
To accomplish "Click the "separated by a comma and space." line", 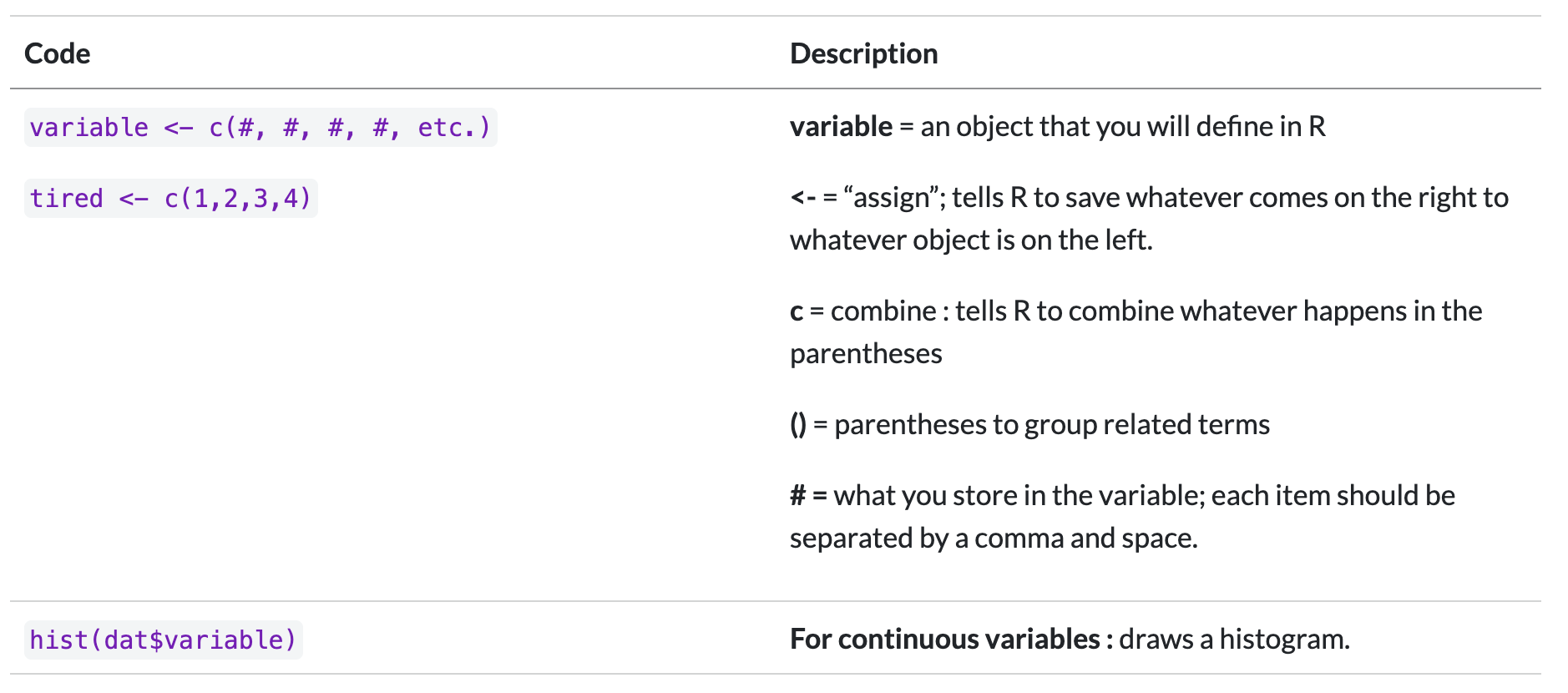I will coord(993,539).
